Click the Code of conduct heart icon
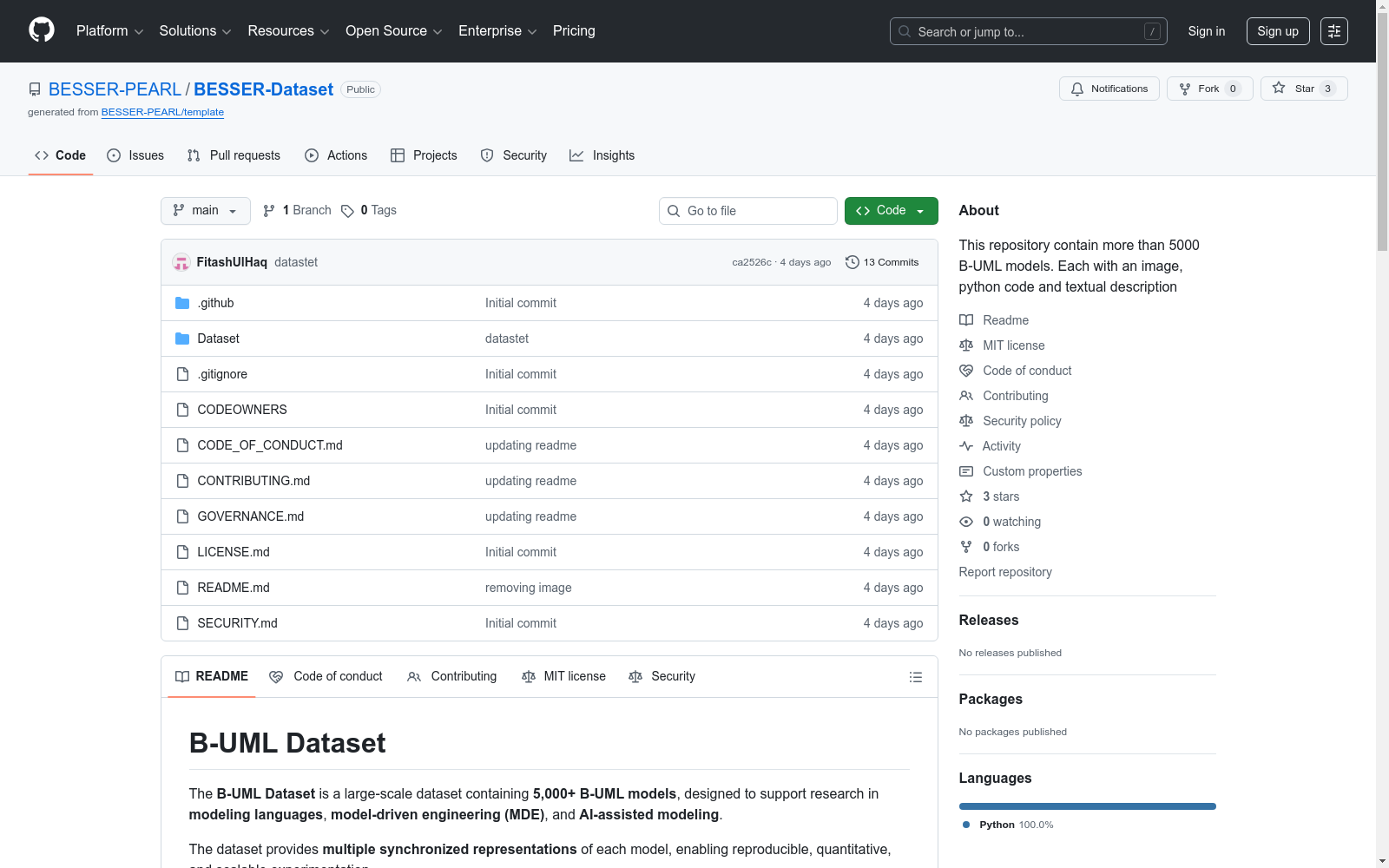The width and height of the screenshot is (1389, 868). 966,371
